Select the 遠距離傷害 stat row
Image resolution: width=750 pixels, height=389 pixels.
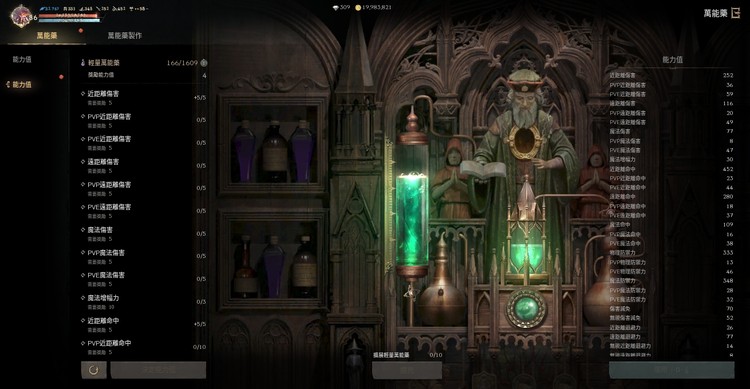tap(143, 166)
